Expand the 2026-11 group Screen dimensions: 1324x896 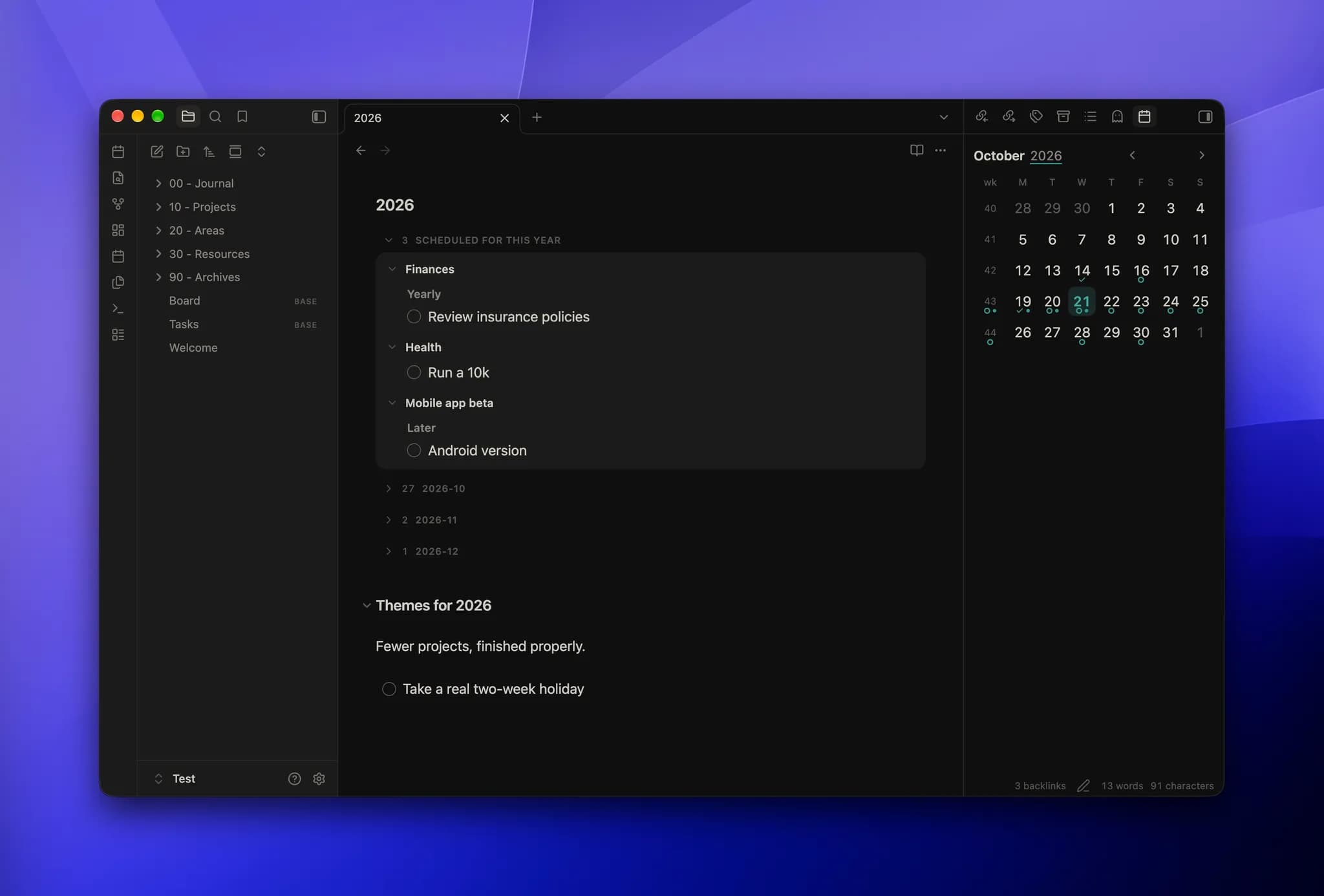(389, 520)
